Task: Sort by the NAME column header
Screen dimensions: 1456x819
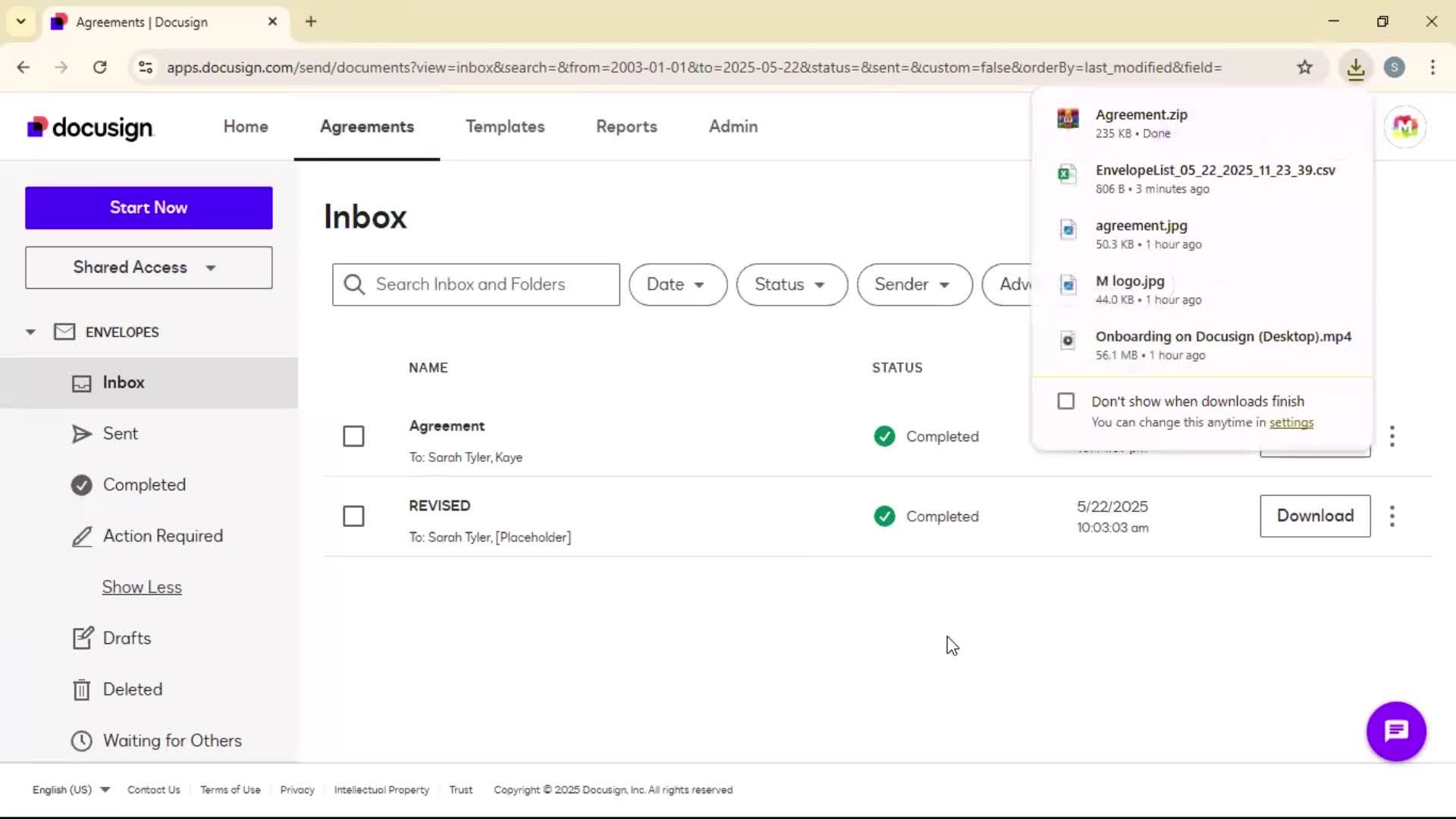Action: point(428,368)
